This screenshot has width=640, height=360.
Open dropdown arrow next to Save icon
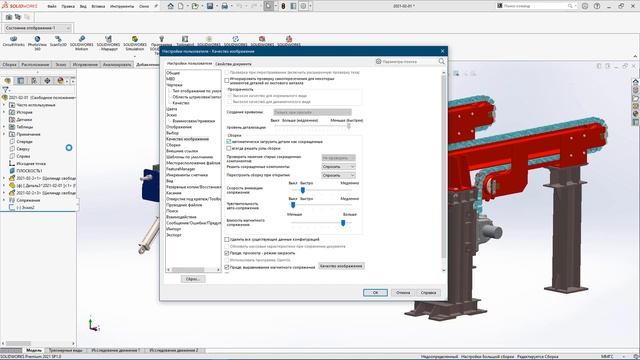coord(217,6)
